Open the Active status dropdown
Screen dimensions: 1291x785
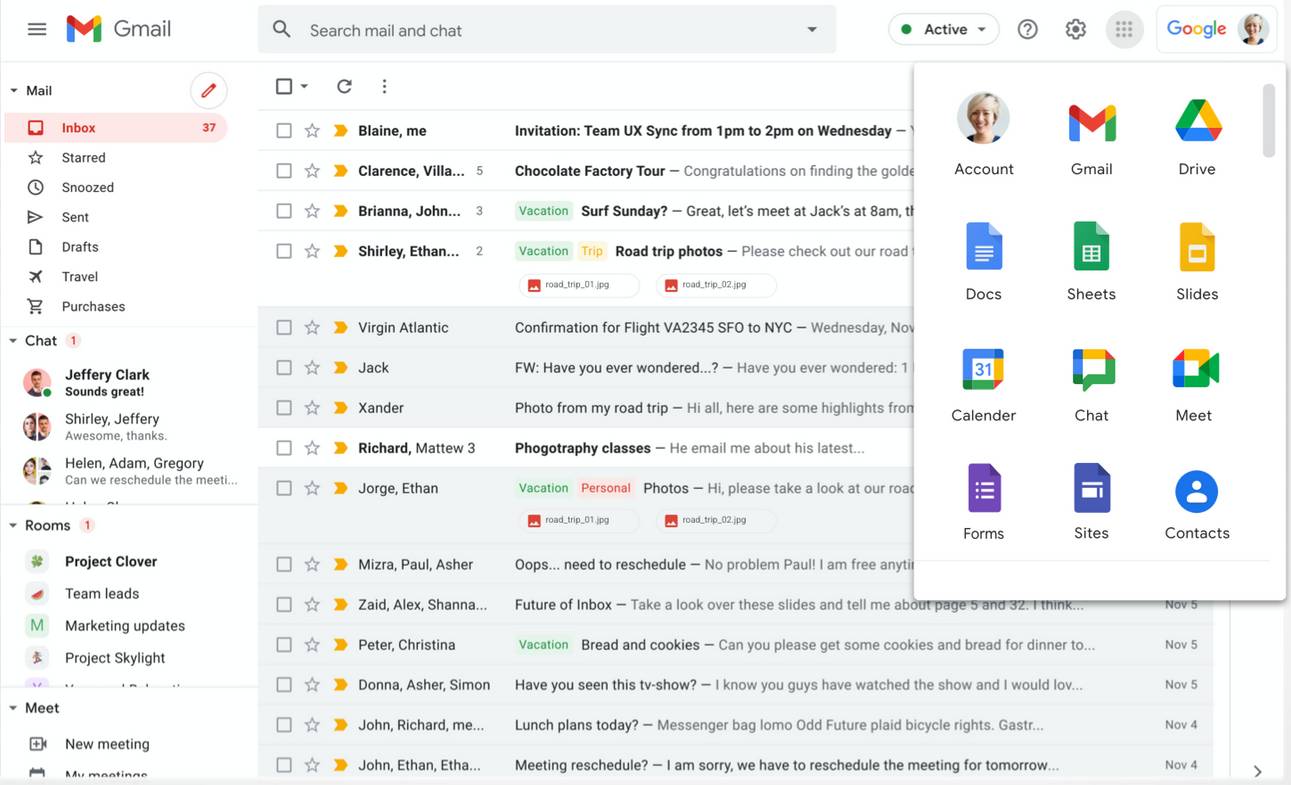click(943, 29)
